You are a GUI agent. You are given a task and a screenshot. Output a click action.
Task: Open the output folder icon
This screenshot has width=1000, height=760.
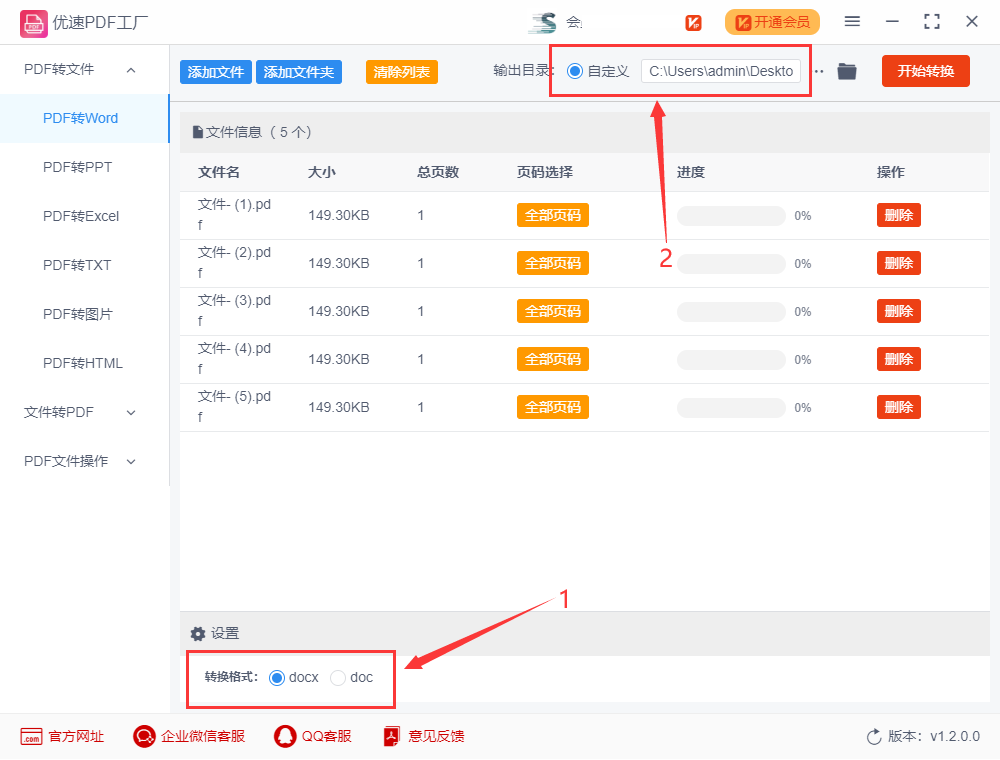click(x=847, y=71)
